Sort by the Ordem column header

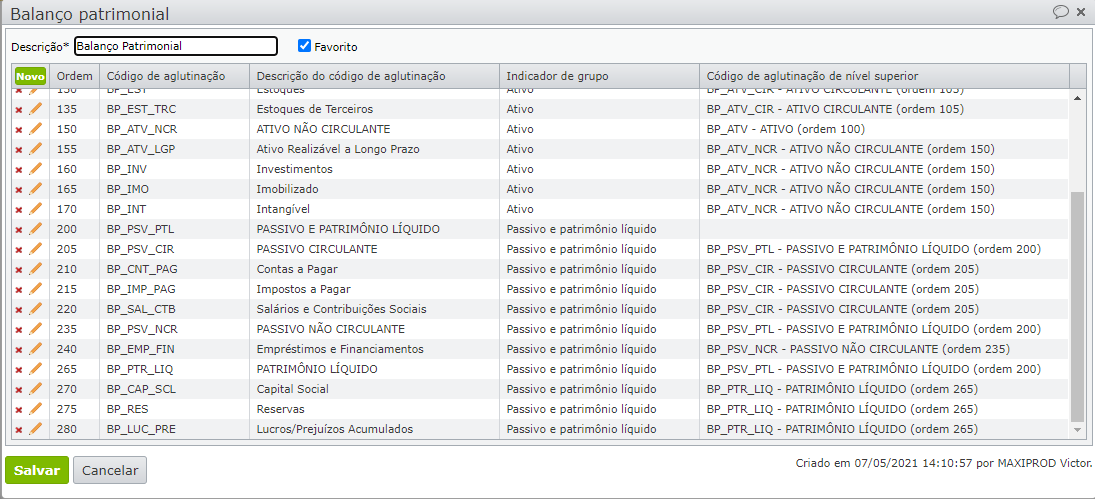74,76
